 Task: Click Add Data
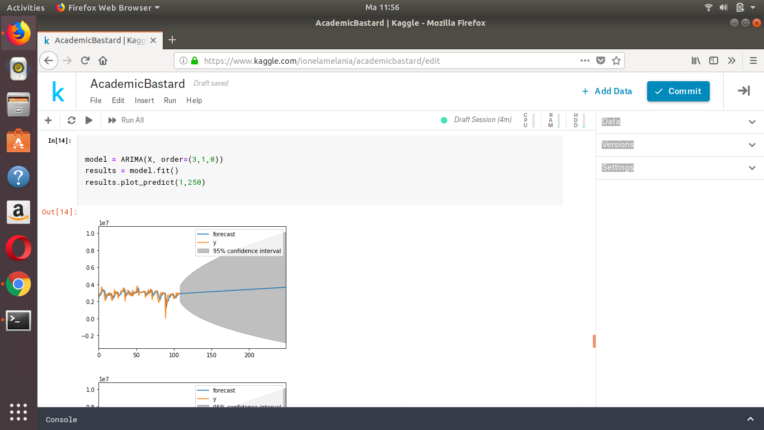[607, 91]
